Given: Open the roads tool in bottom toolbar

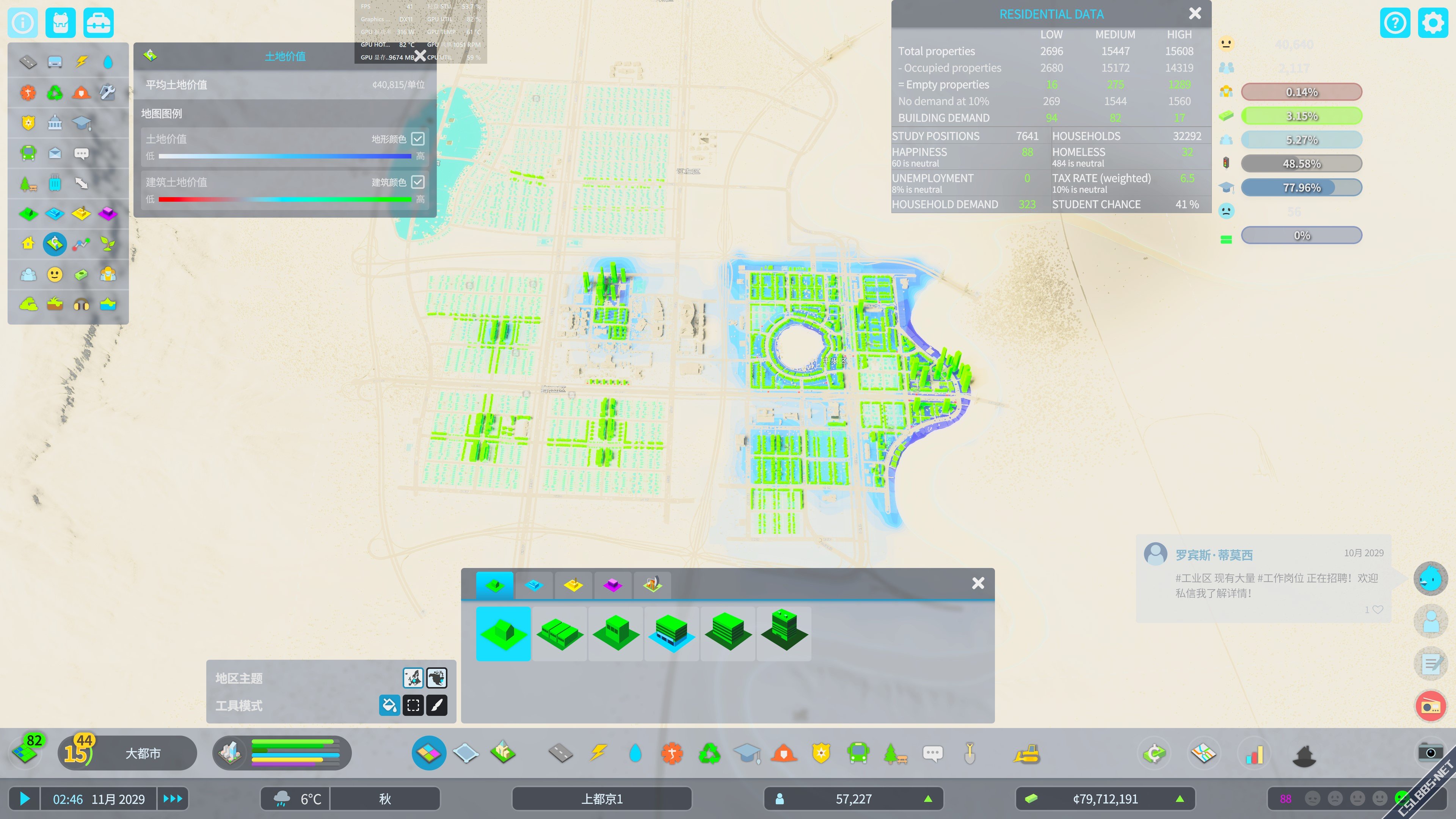Looking at the screenshot, I should click(560, 753).
